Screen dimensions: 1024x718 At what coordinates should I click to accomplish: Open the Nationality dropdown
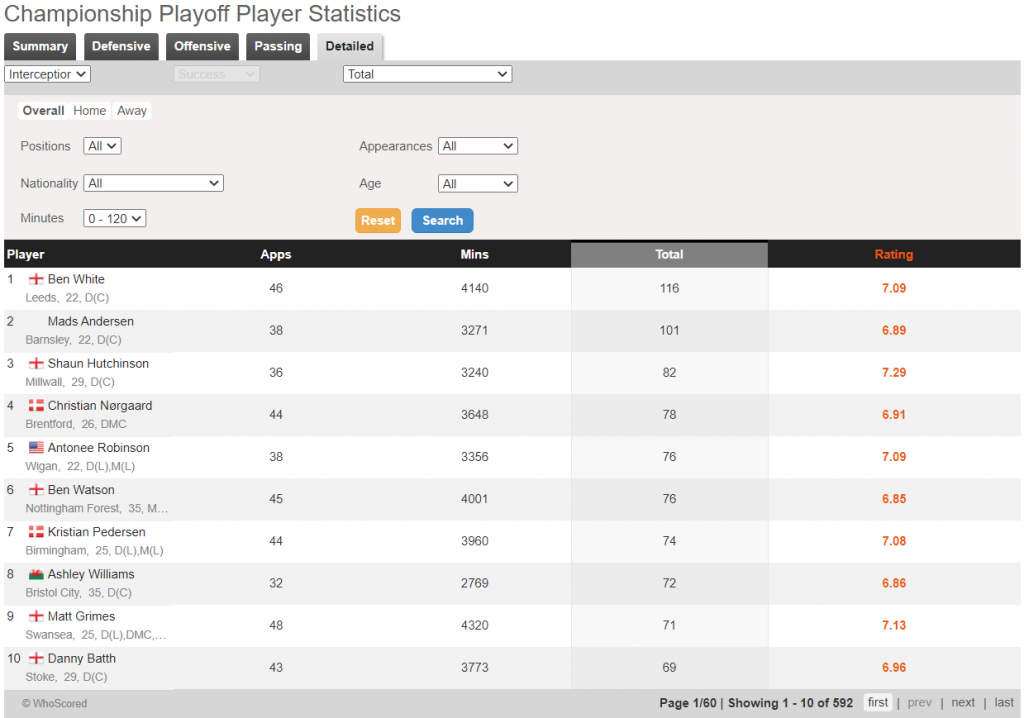(153, 183)
